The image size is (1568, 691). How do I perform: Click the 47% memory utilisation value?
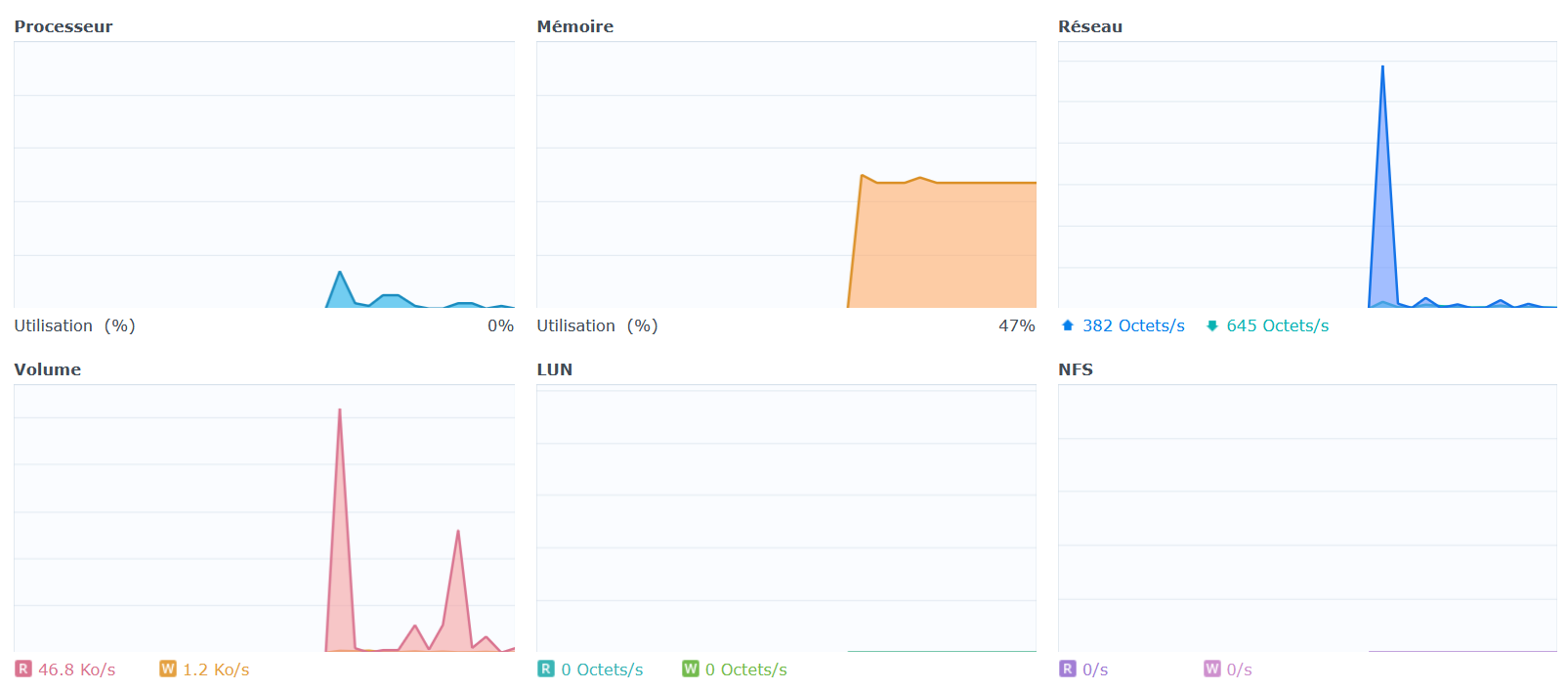pyautogui.click(x=1017, y=325)
